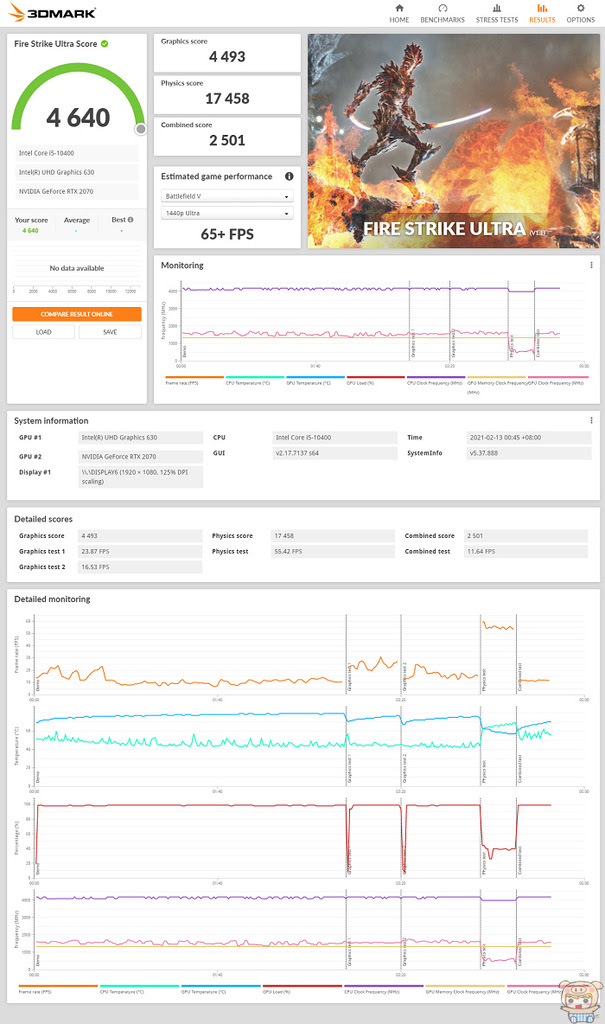Click CPU value Intel Core i5-10400 in System information
This screenshot has height=1024, width=605.
(x=335, y=438)
